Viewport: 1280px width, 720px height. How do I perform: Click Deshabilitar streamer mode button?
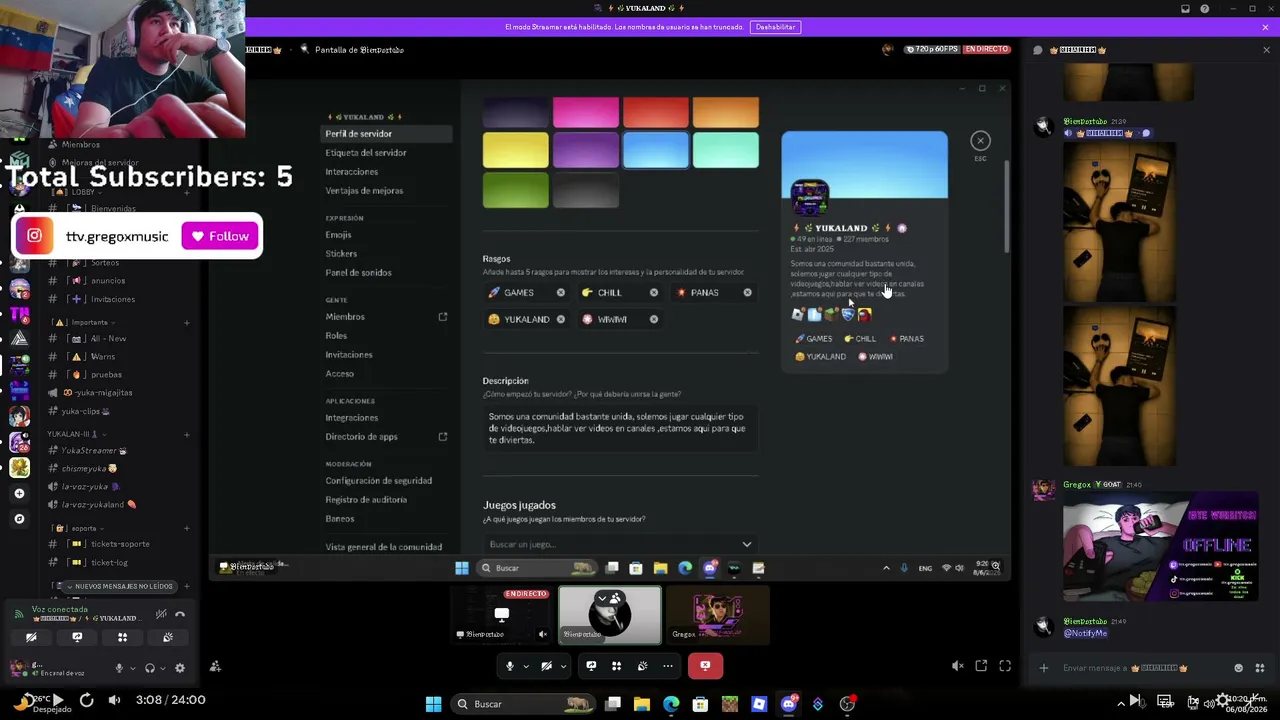[776, 27]
